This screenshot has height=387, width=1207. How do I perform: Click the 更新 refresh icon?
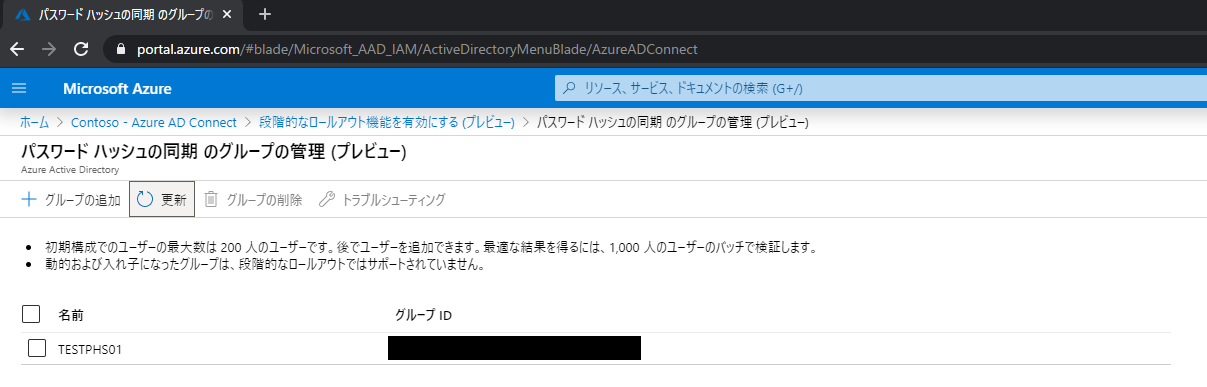point(145,199)
